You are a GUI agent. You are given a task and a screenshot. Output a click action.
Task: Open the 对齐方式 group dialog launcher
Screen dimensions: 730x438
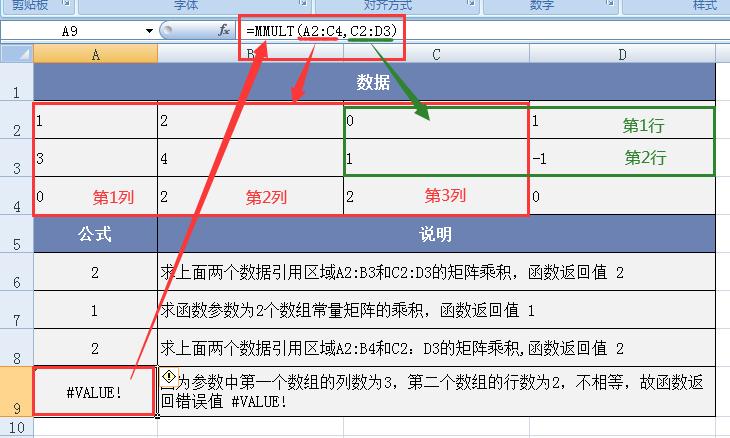coord(472,3)
